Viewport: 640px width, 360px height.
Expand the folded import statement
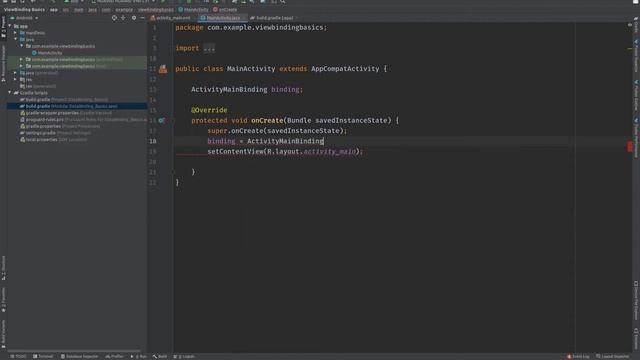click(209, 48)
